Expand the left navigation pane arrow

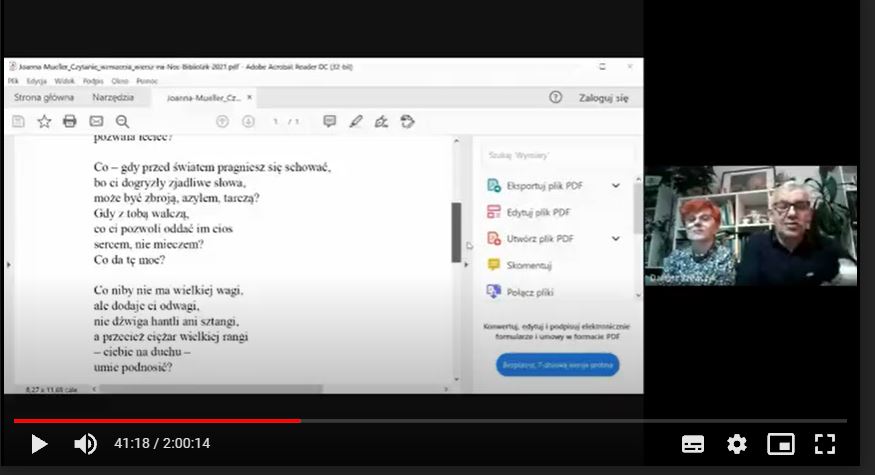click(8, 265)
